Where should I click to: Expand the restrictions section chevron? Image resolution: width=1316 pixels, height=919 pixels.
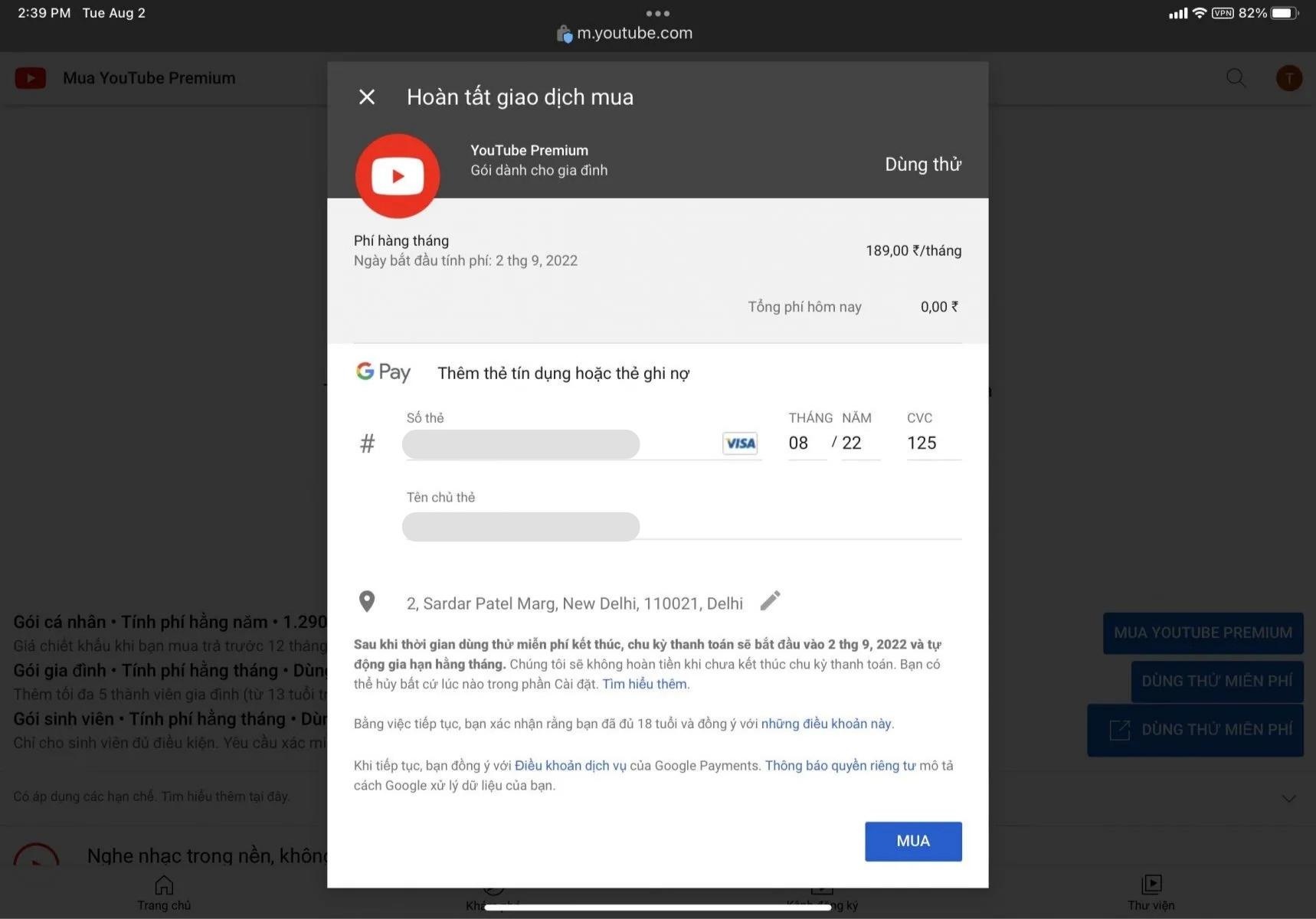pos(1289,797)
